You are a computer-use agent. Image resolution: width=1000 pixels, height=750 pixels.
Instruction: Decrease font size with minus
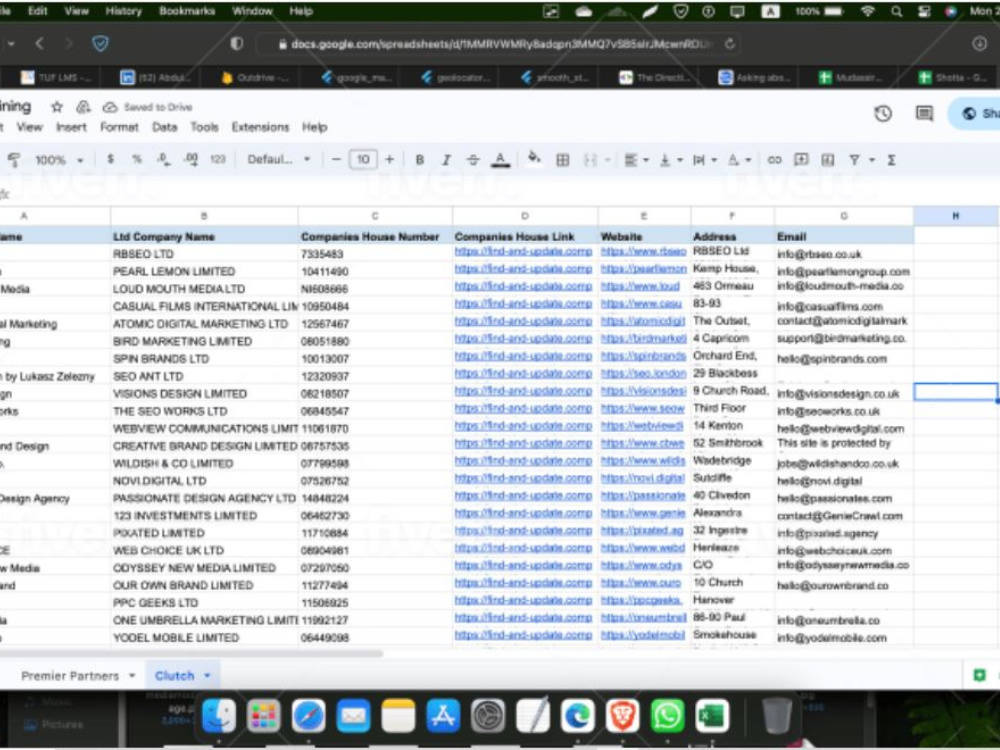[336, 159]
